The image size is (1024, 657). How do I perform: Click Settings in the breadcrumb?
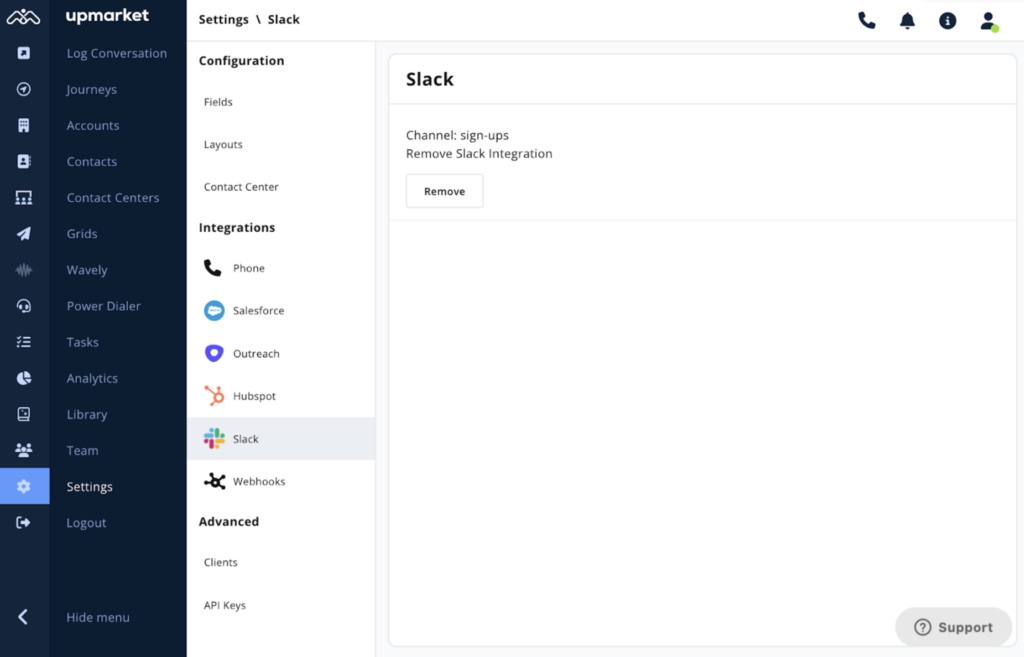click(x=223, y=20)
